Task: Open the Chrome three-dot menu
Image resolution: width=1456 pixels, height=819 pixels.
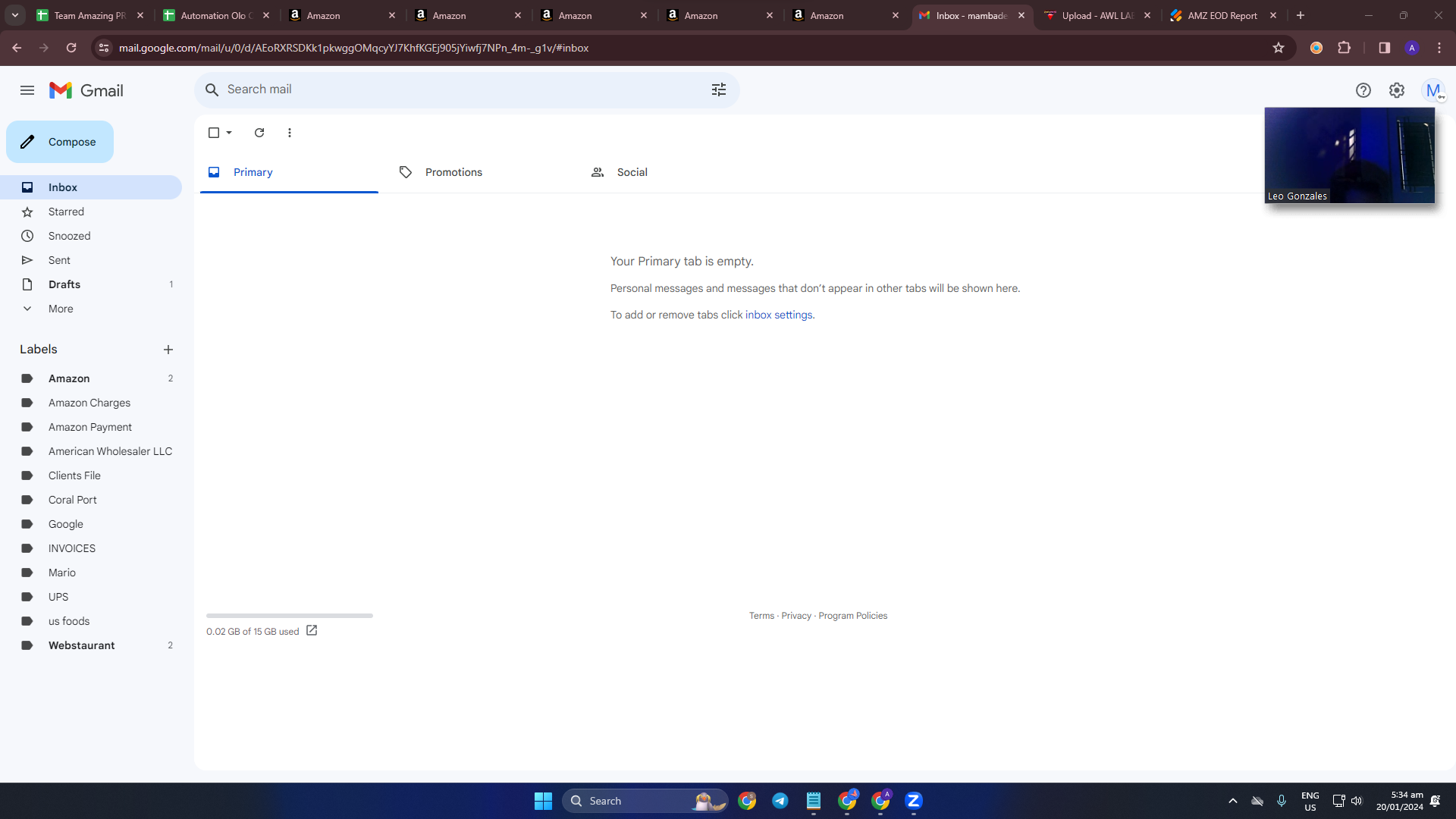Action: [x=1439, y=48]
